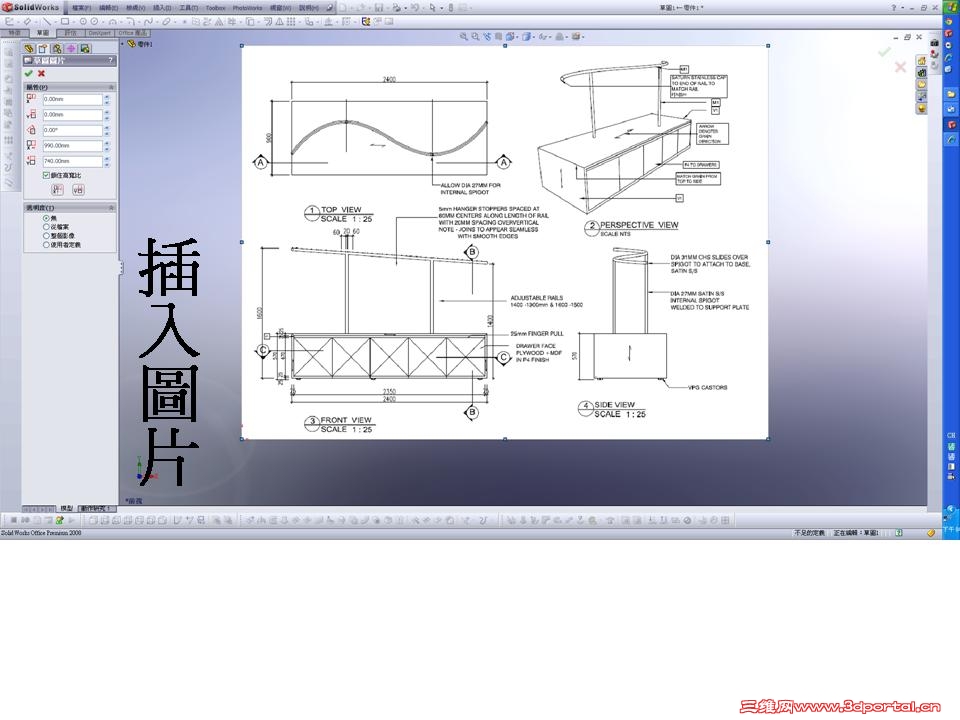This screenshot has height=720, width=960.
Task: Switch to the DimXpert CommandManager tab
Action: pos(99,32)
